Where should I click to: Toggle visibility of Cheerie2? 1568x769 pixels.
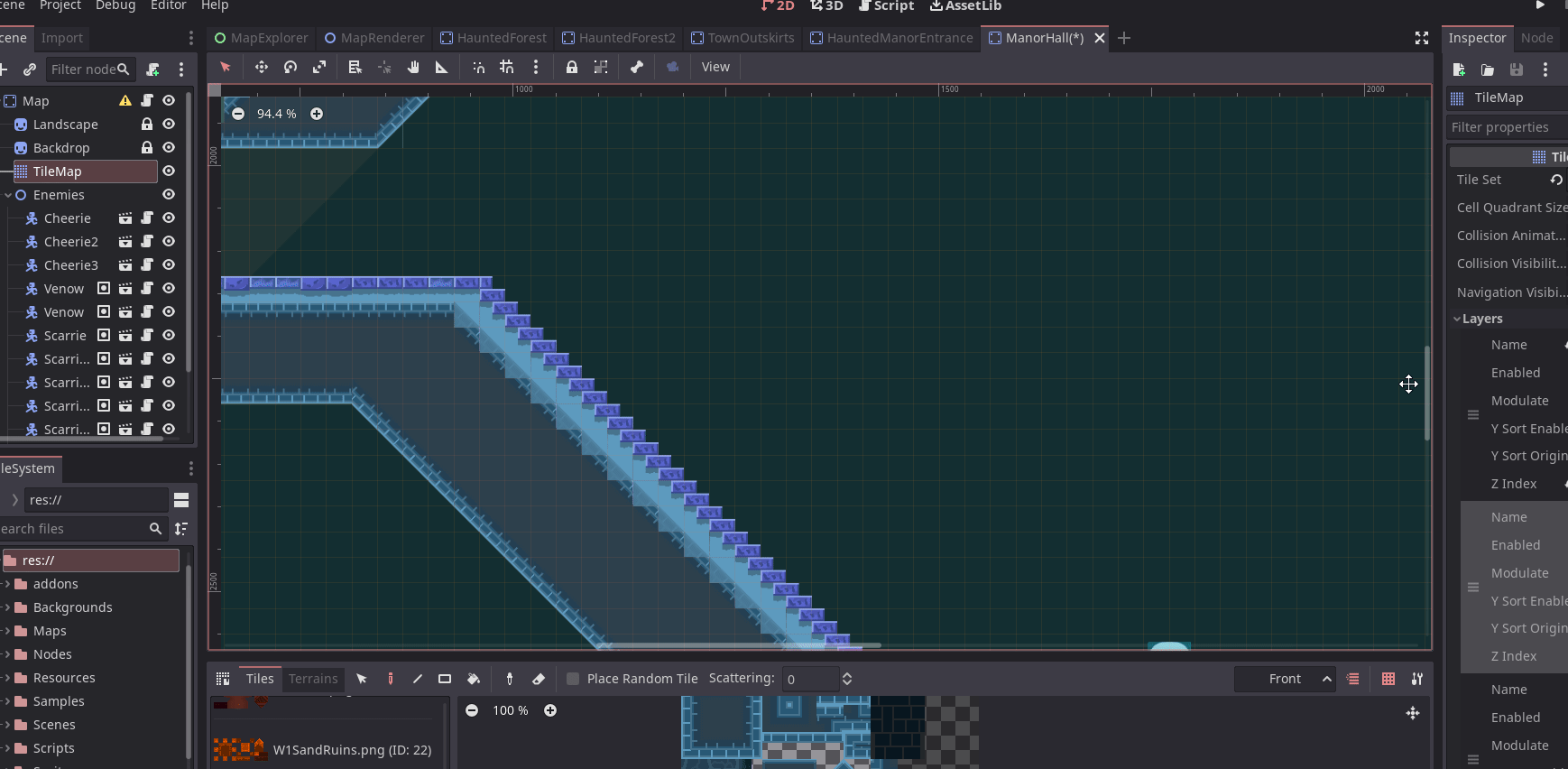tap(169, 241)
